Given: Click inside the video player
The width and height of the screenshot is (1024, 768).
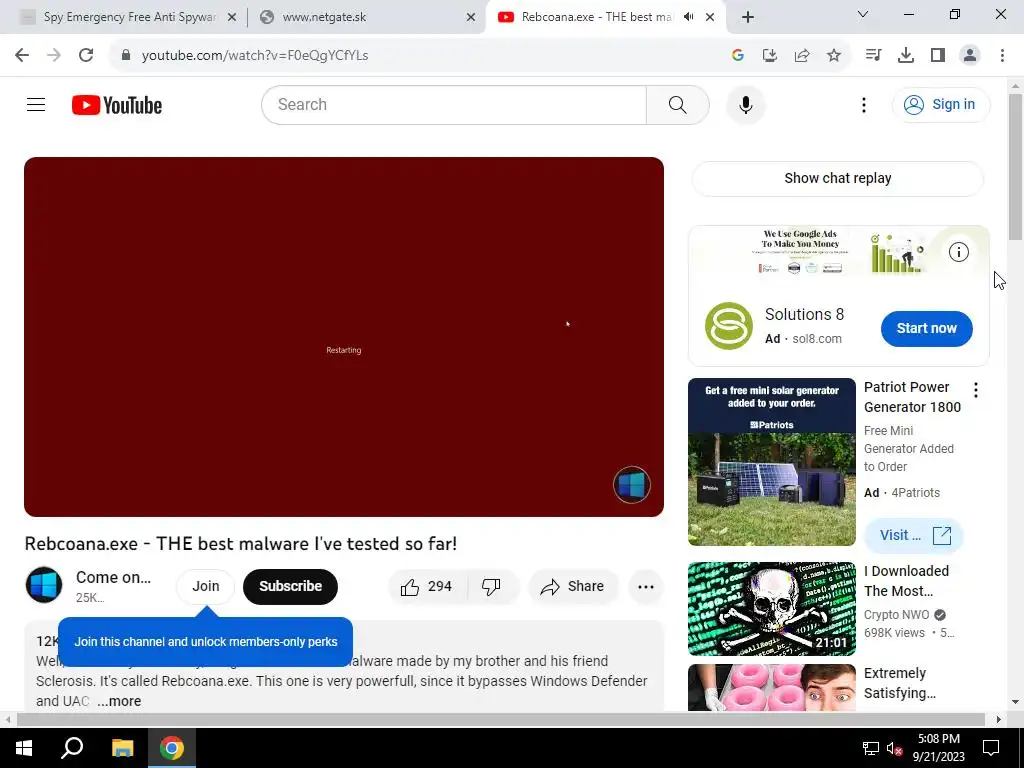Looking at the screenshot, I should pos(344,336).
